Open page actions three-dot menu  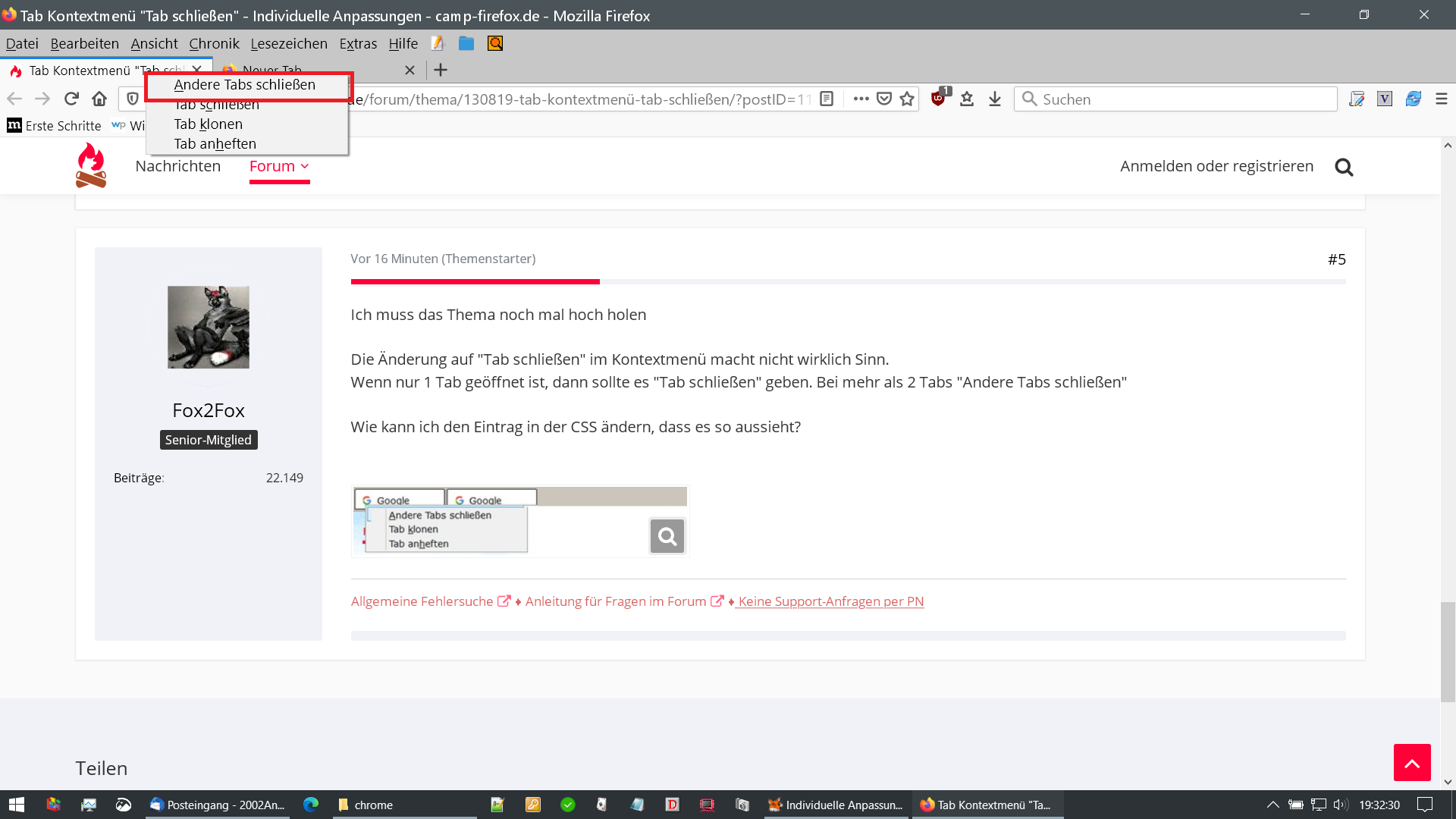click(861, 99)
